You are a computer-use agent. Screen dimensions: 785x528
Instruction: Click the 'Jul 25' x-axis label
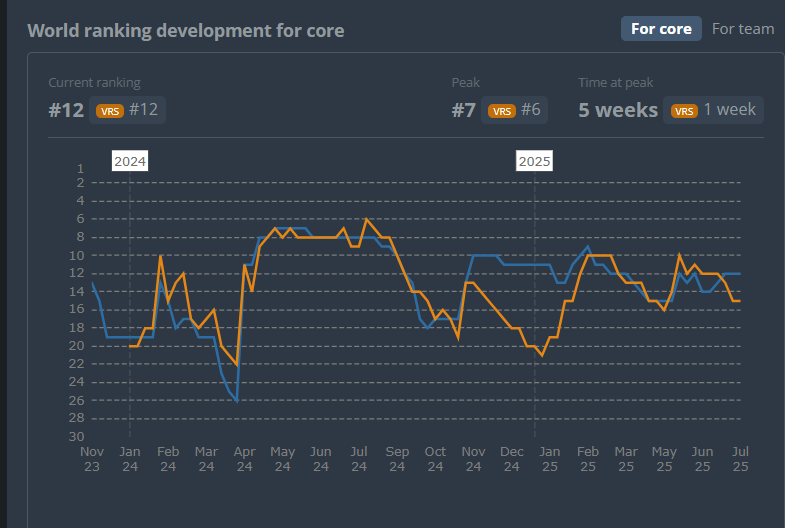click(x=740, y=459)
